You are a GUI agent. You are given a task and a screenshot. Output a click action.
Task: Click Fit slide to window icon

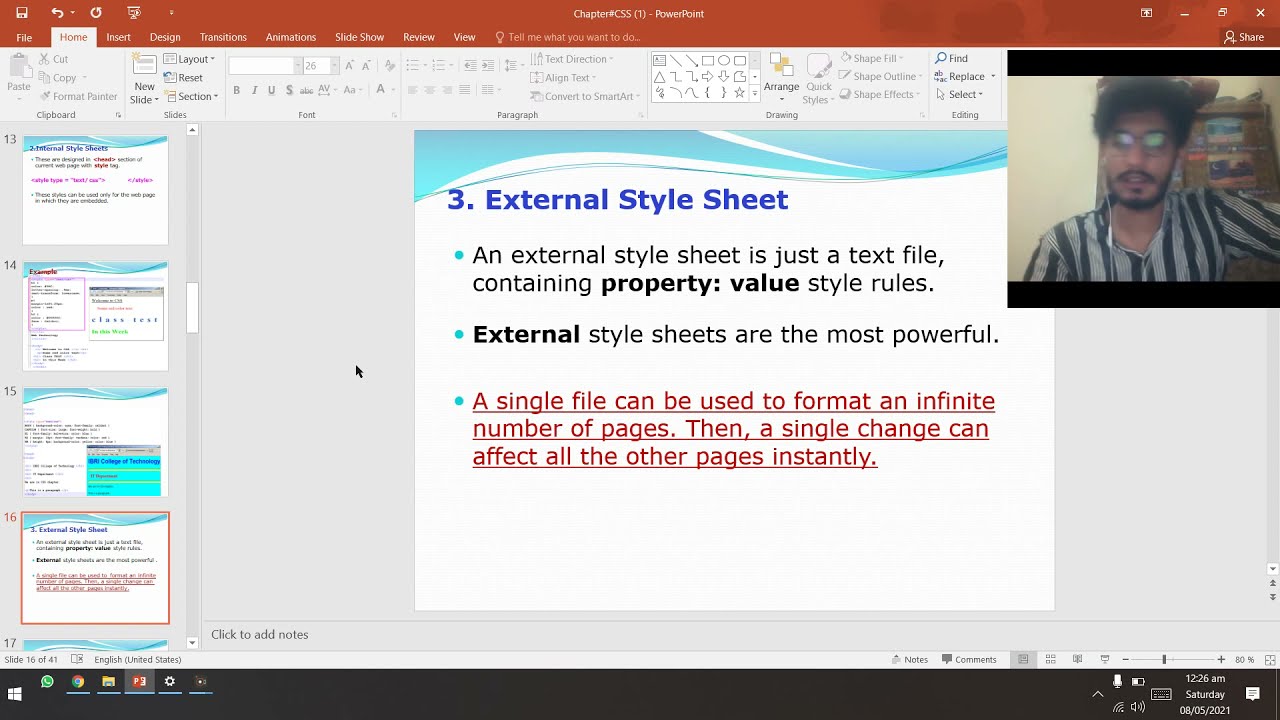coord(1268,659)
